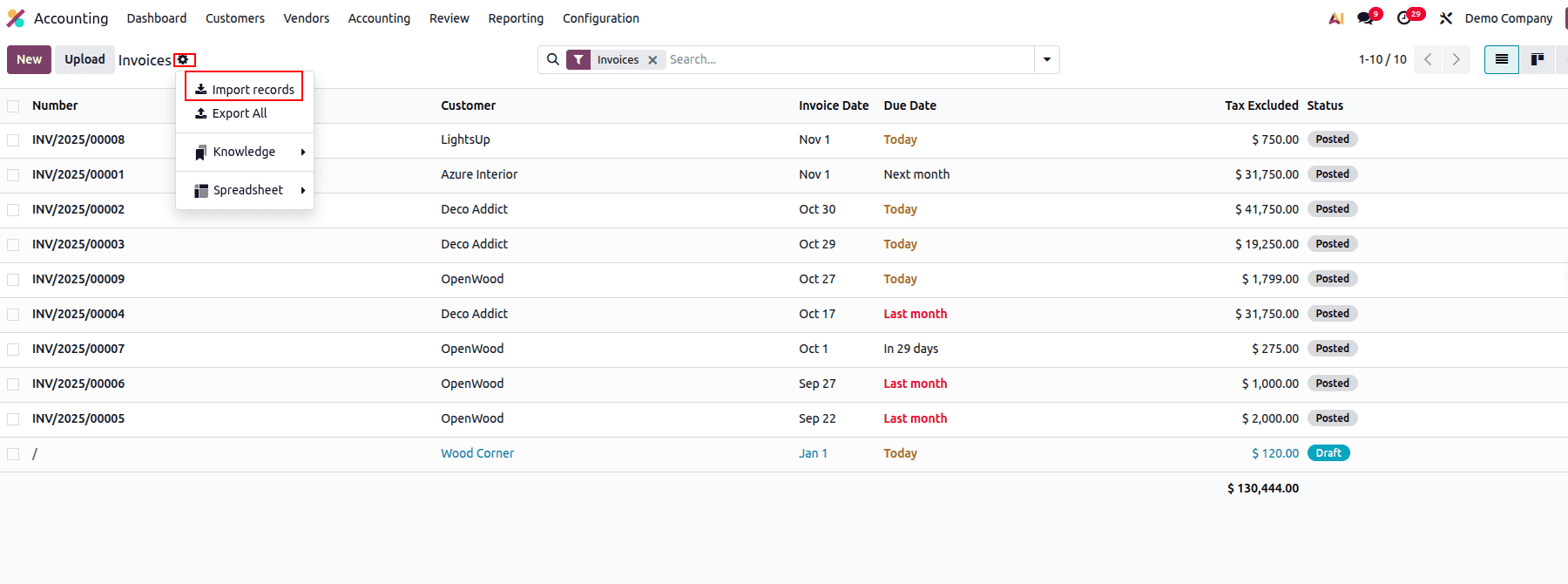Viewport: 1568px width, 584px height.
Task: Click the debug tools wrench icon
Action: (1446, 18)
